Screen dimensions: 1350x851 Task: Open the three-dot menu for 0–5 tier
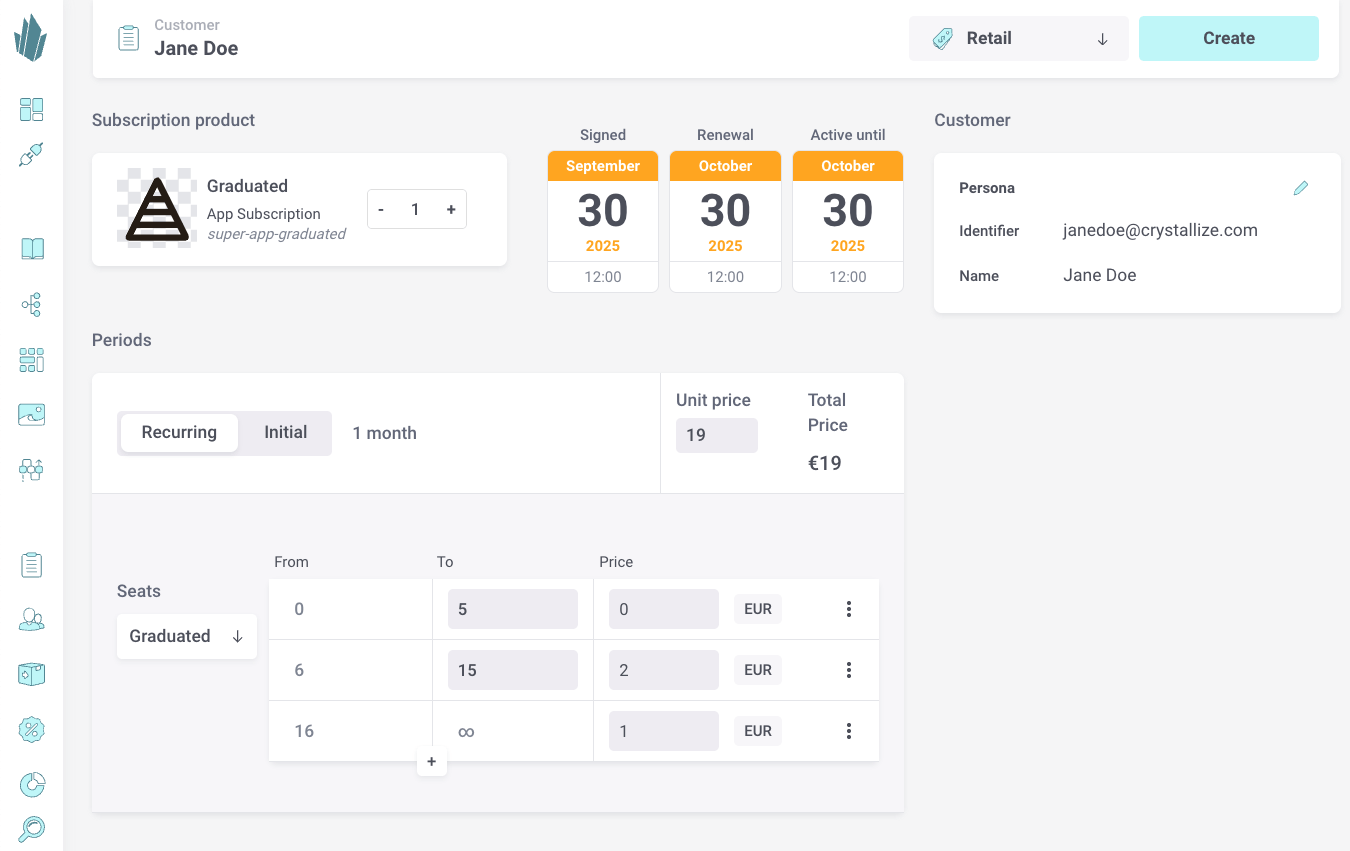pos(848,609)
